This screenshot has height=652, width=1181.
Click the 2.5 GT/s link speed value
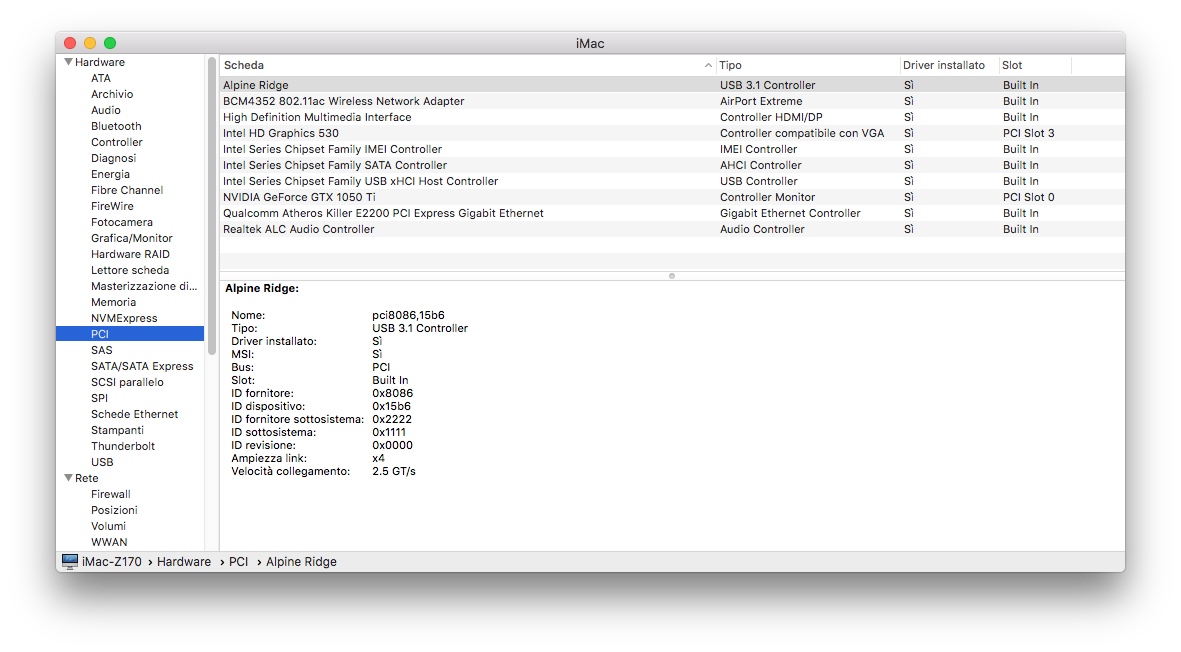(394, 471)
